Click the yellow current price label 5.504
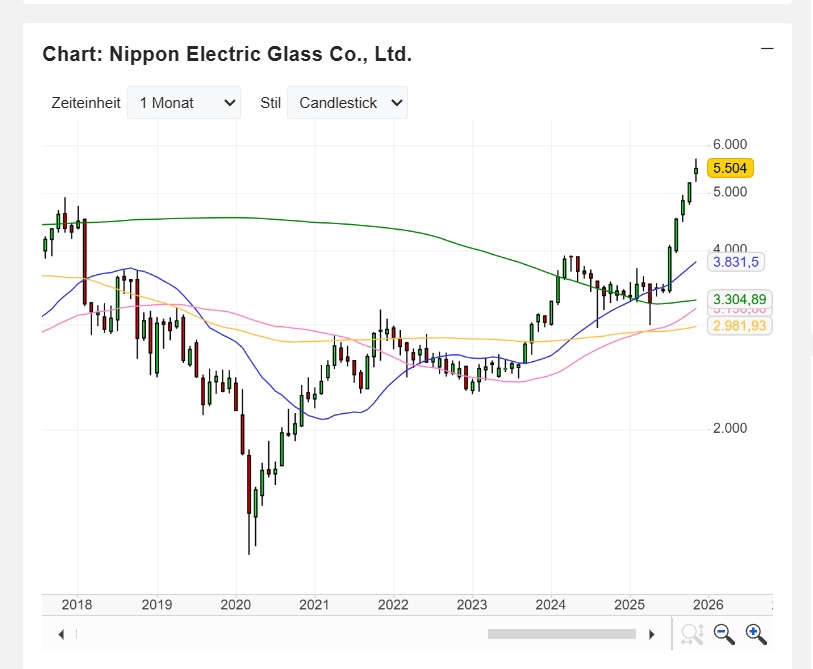Screen dimensions: 813x669 point(729,168)
